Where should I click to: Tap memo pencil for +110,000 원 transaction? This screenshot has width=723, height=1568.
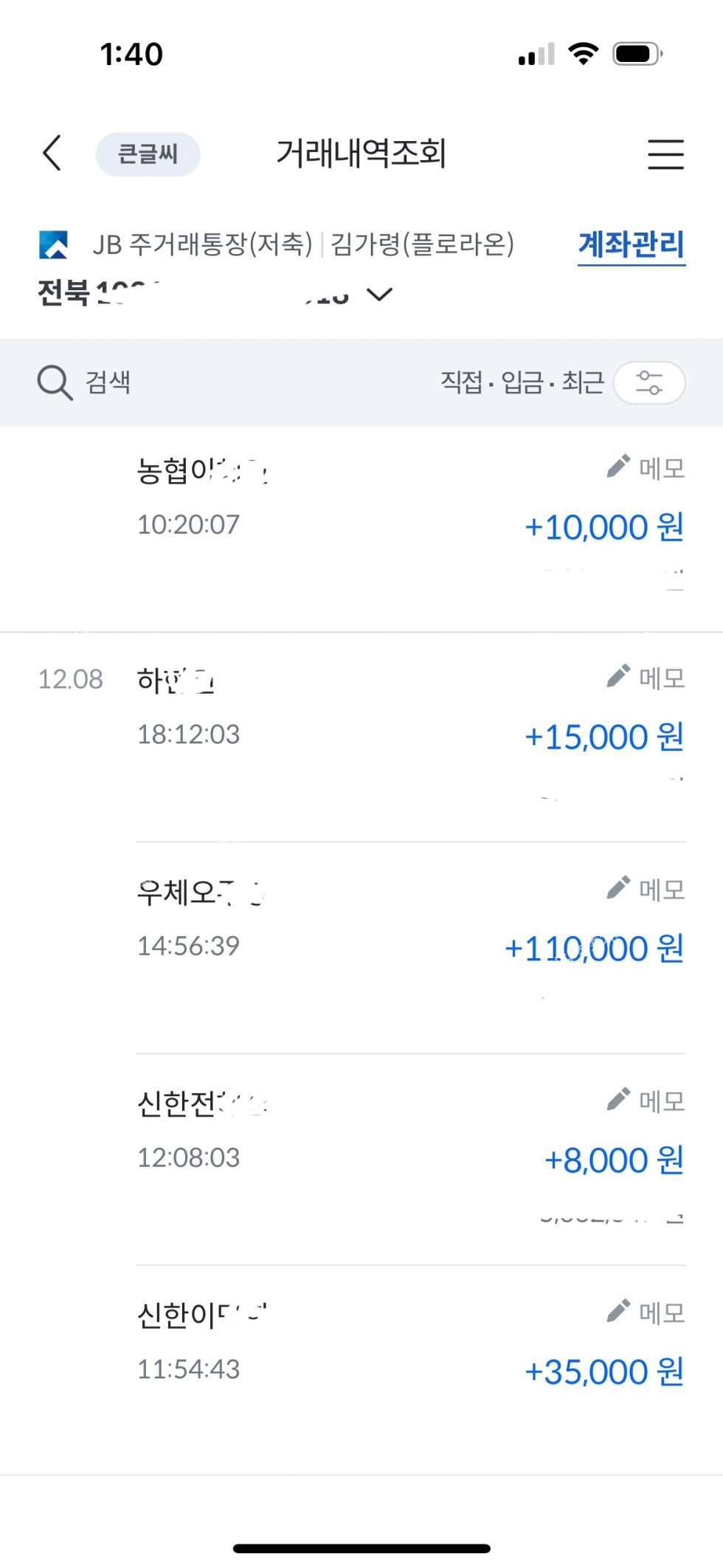[x=619, y=888]
